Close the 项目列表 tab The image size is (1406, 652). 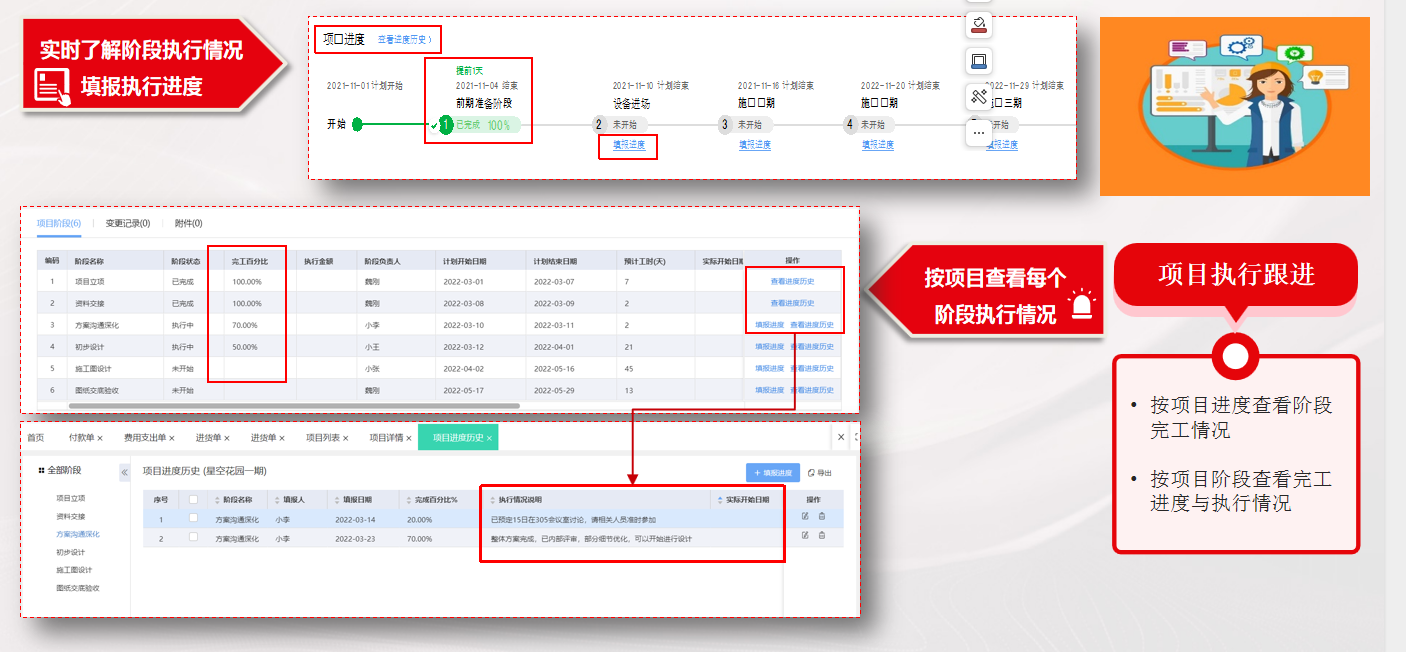pyautogui.click(x=344, y=438)
